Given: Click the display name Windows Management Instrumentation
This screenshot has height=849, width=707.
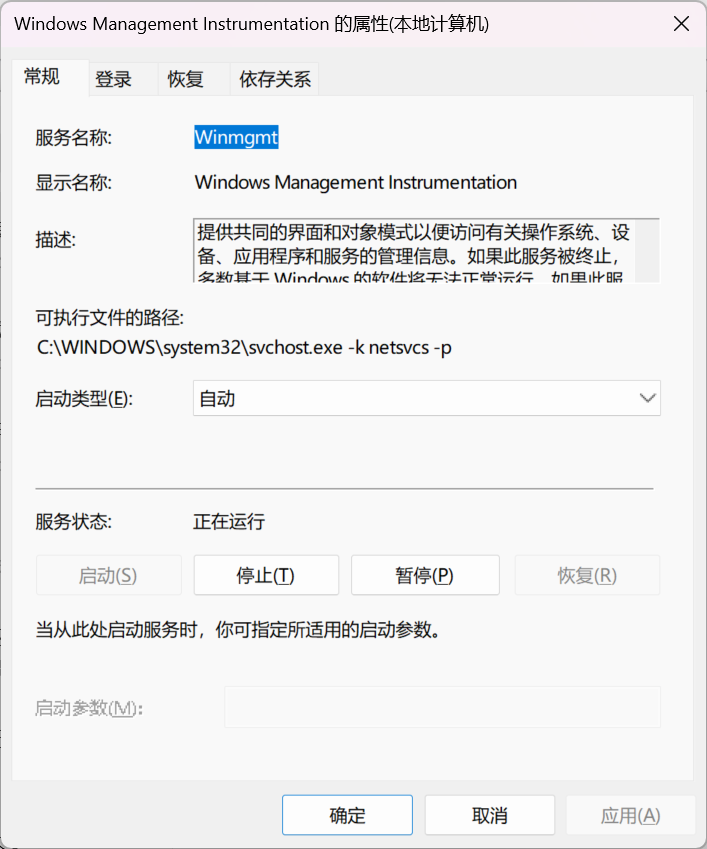Looking at the screenshot, I should click(356, 182).
